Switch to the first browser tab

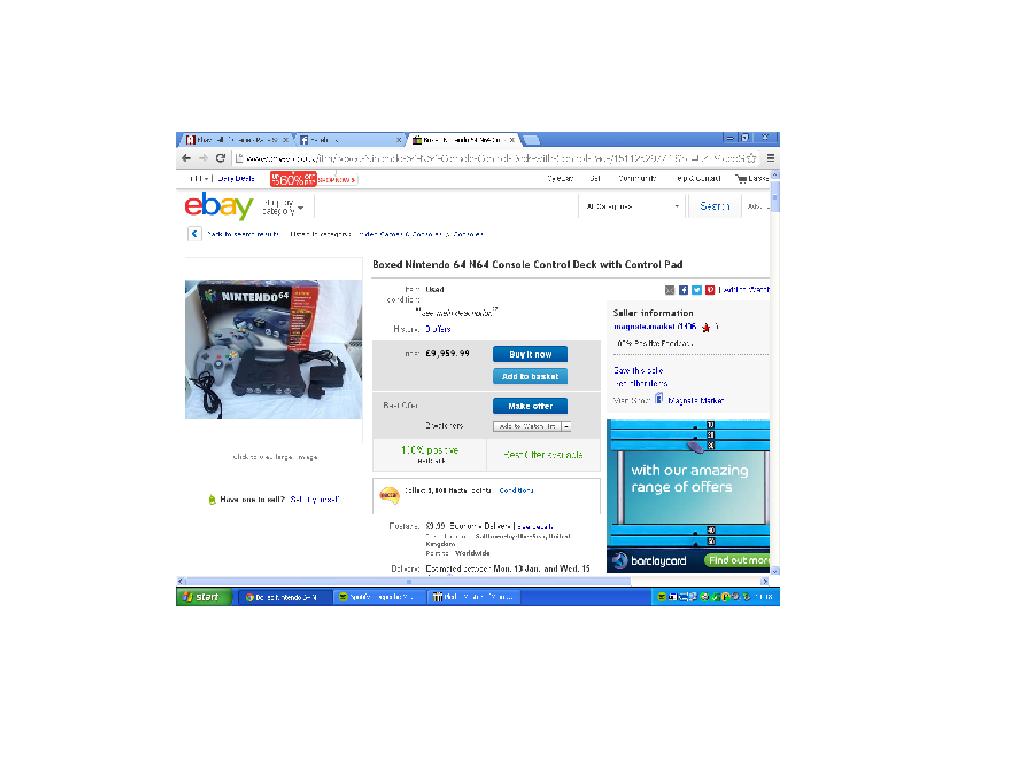tap(236, 140)
